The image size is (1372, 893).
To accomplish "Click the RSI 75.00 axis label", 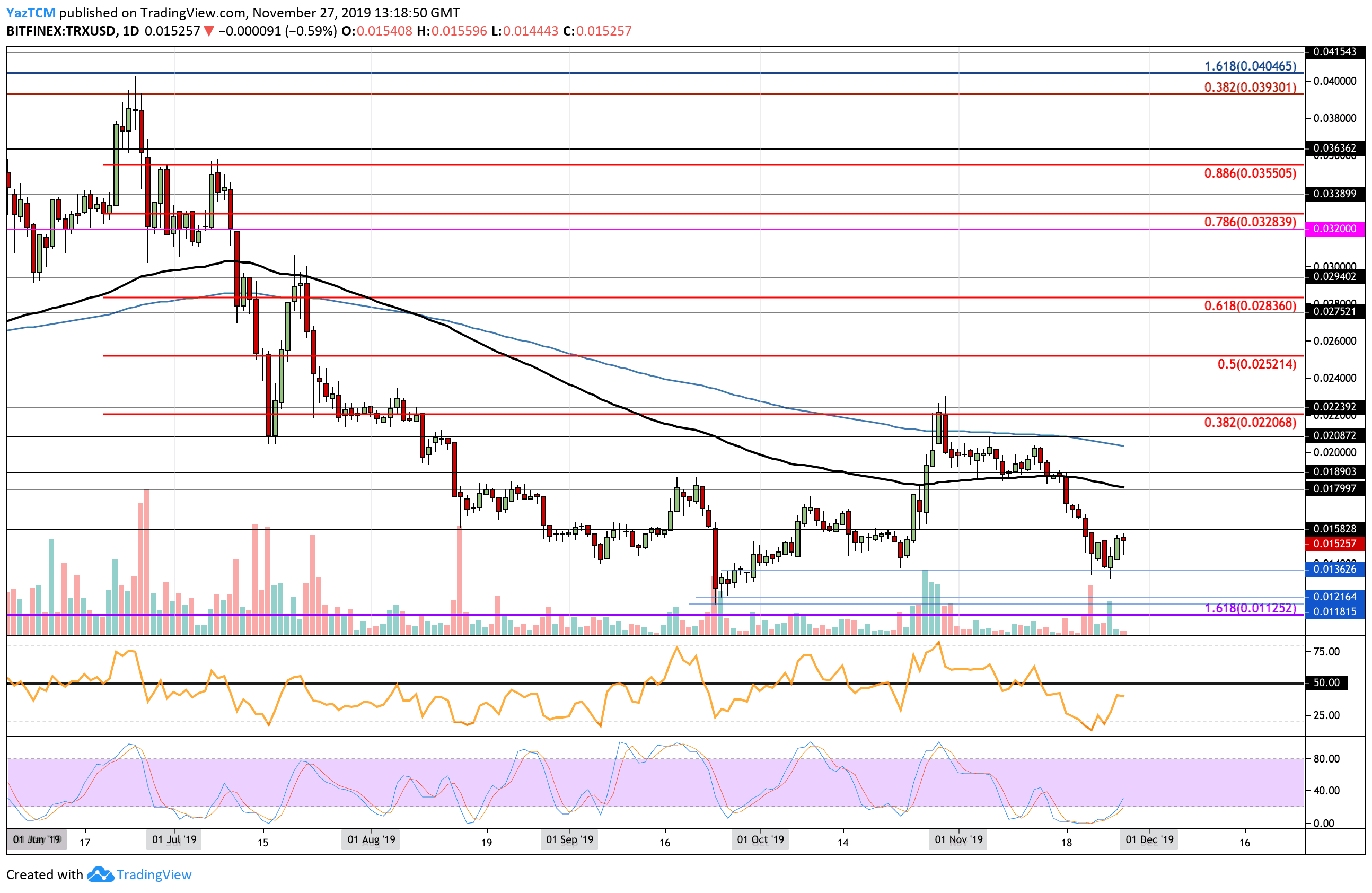I will tap(1326, 651).
